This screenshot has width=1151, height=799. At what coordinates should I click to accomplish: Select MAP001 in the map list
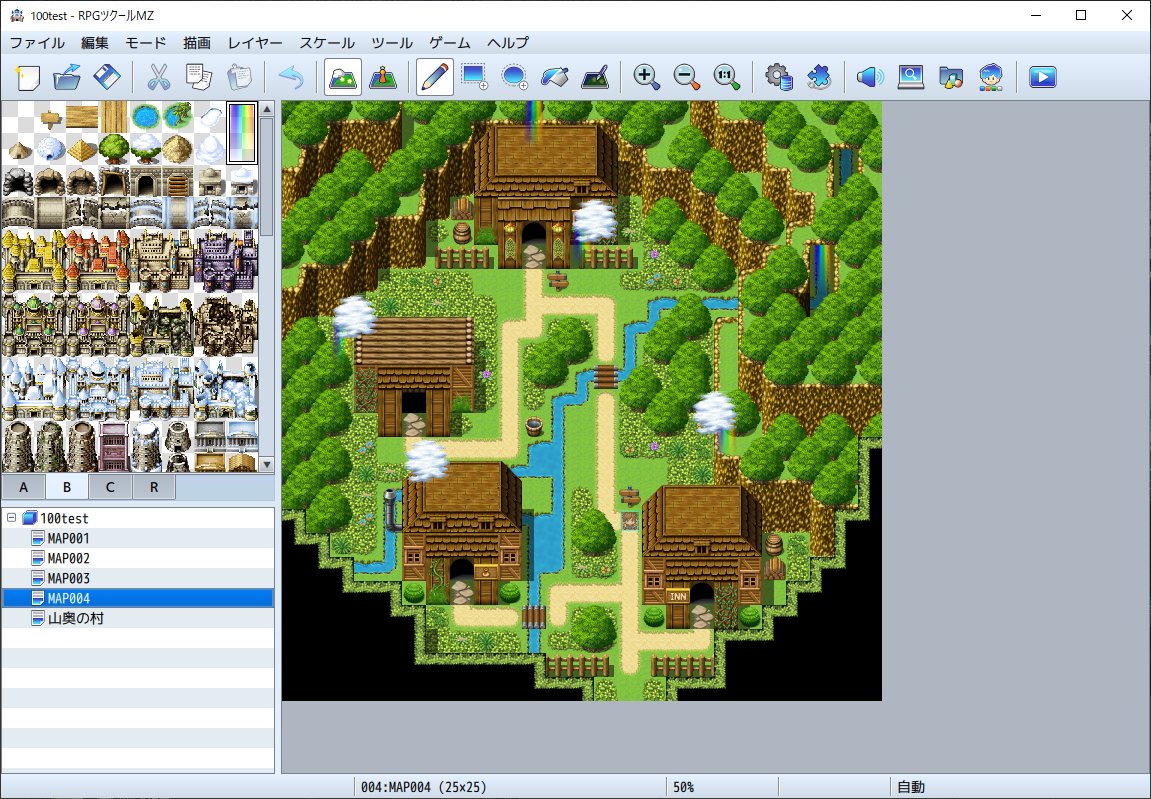[x=68, y=538]
